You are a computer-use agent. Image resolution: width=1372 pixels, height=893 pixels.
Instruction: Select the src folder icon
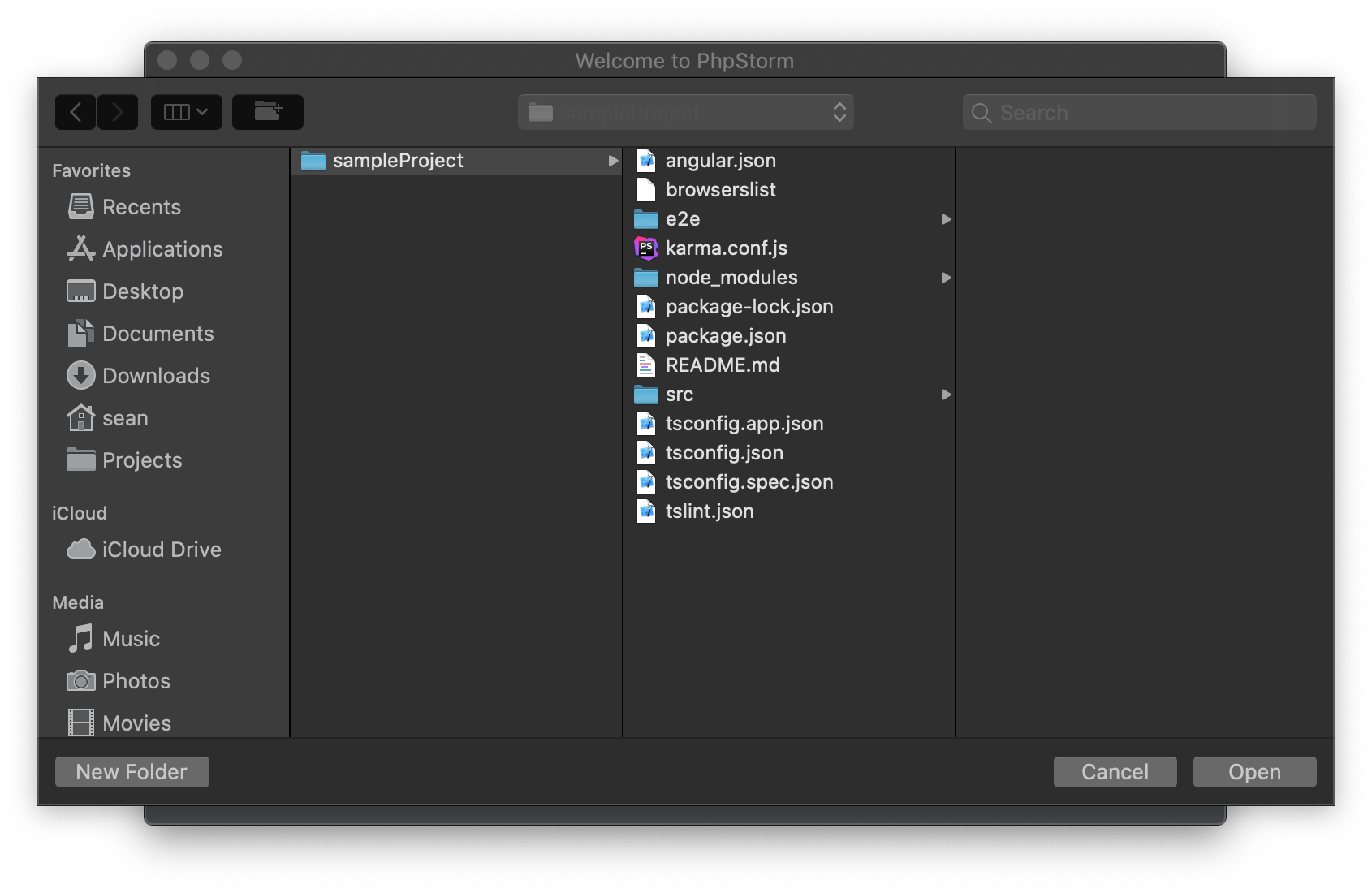[x=646, y=395]
